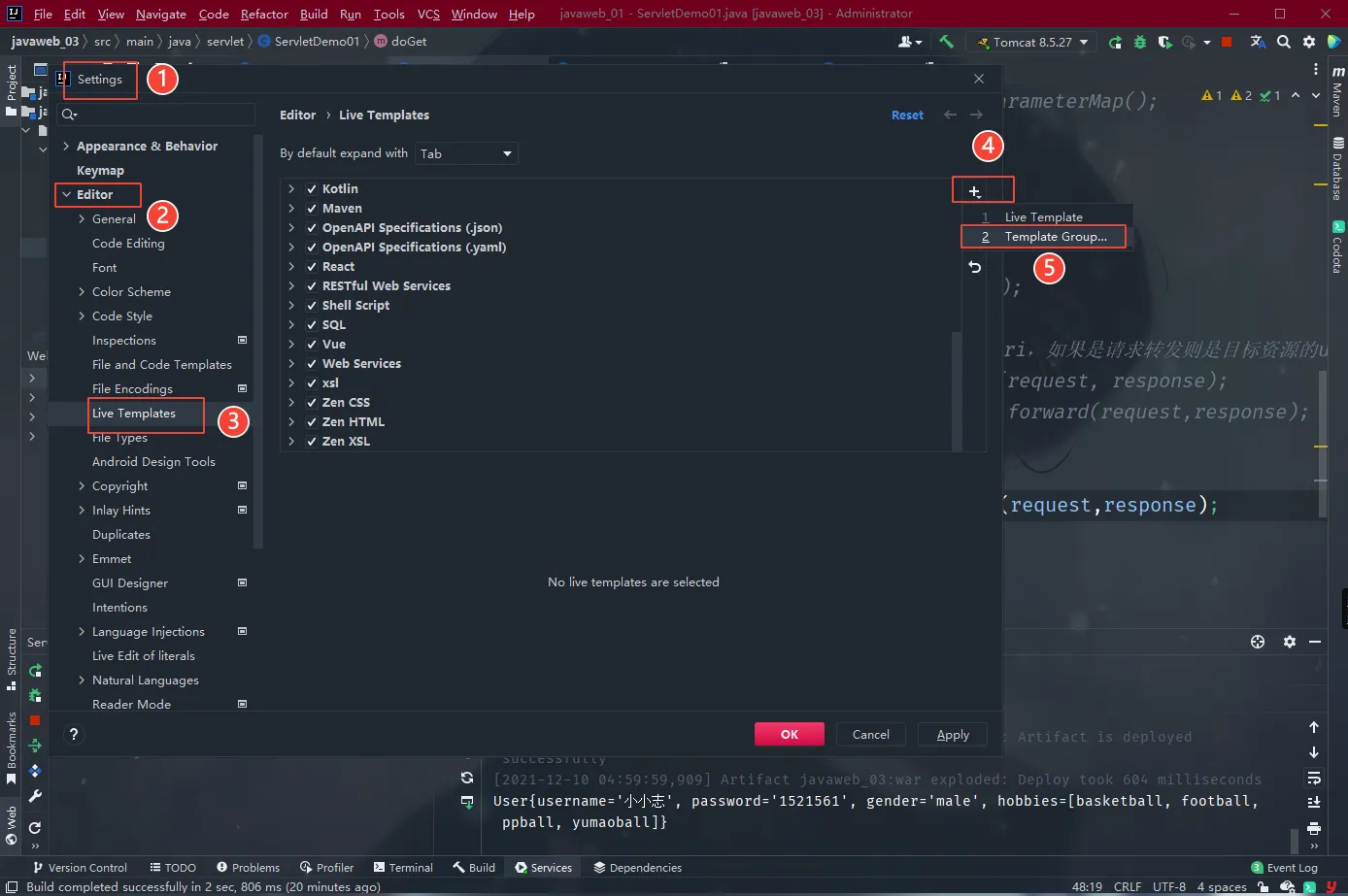Click the help question mark button
The height and width of the screenshot is (896, 1348).
(x=74, y=734)
